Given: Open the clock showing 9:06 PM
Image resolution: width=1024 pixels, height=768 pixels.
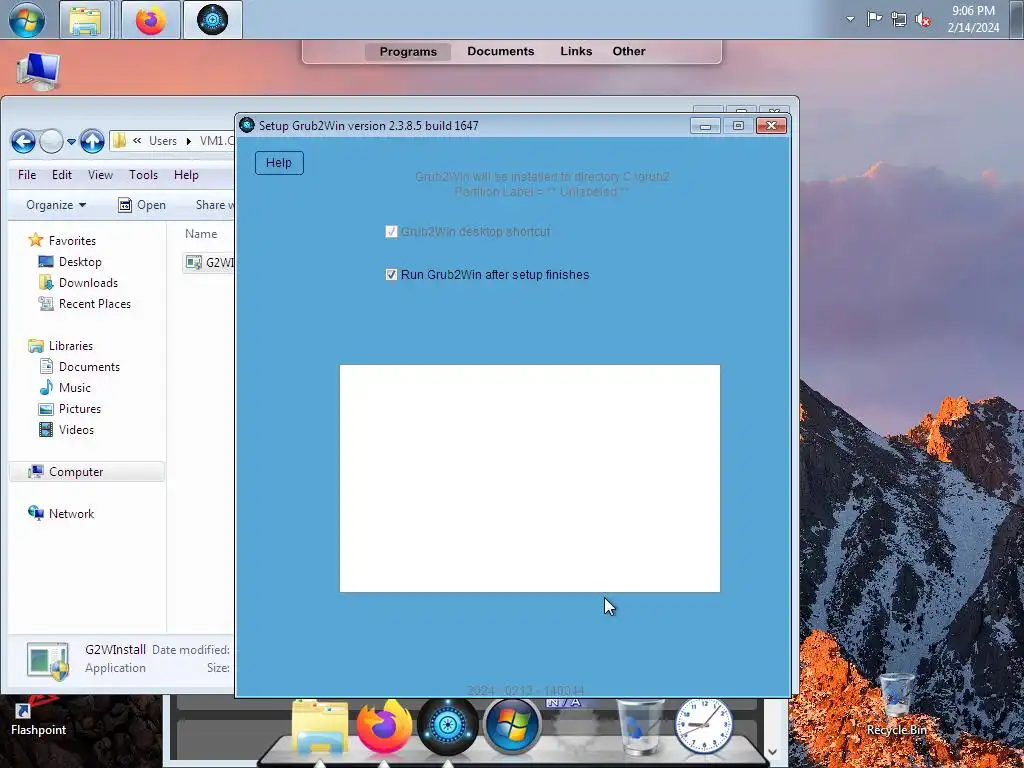Looking at the screenshot, I should (973, 19).
